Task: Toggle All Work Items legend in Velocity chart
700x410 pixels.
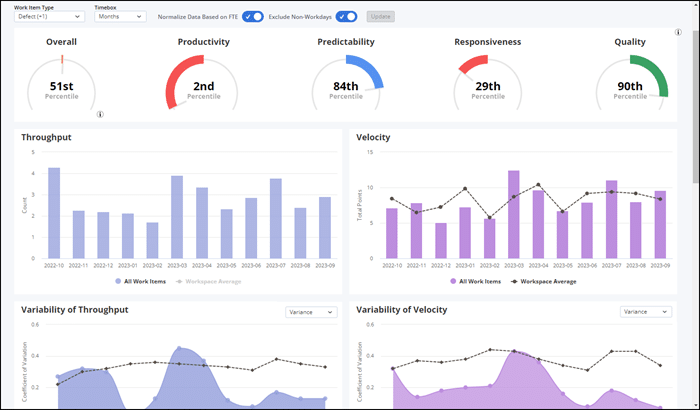Action: (475, 281)
